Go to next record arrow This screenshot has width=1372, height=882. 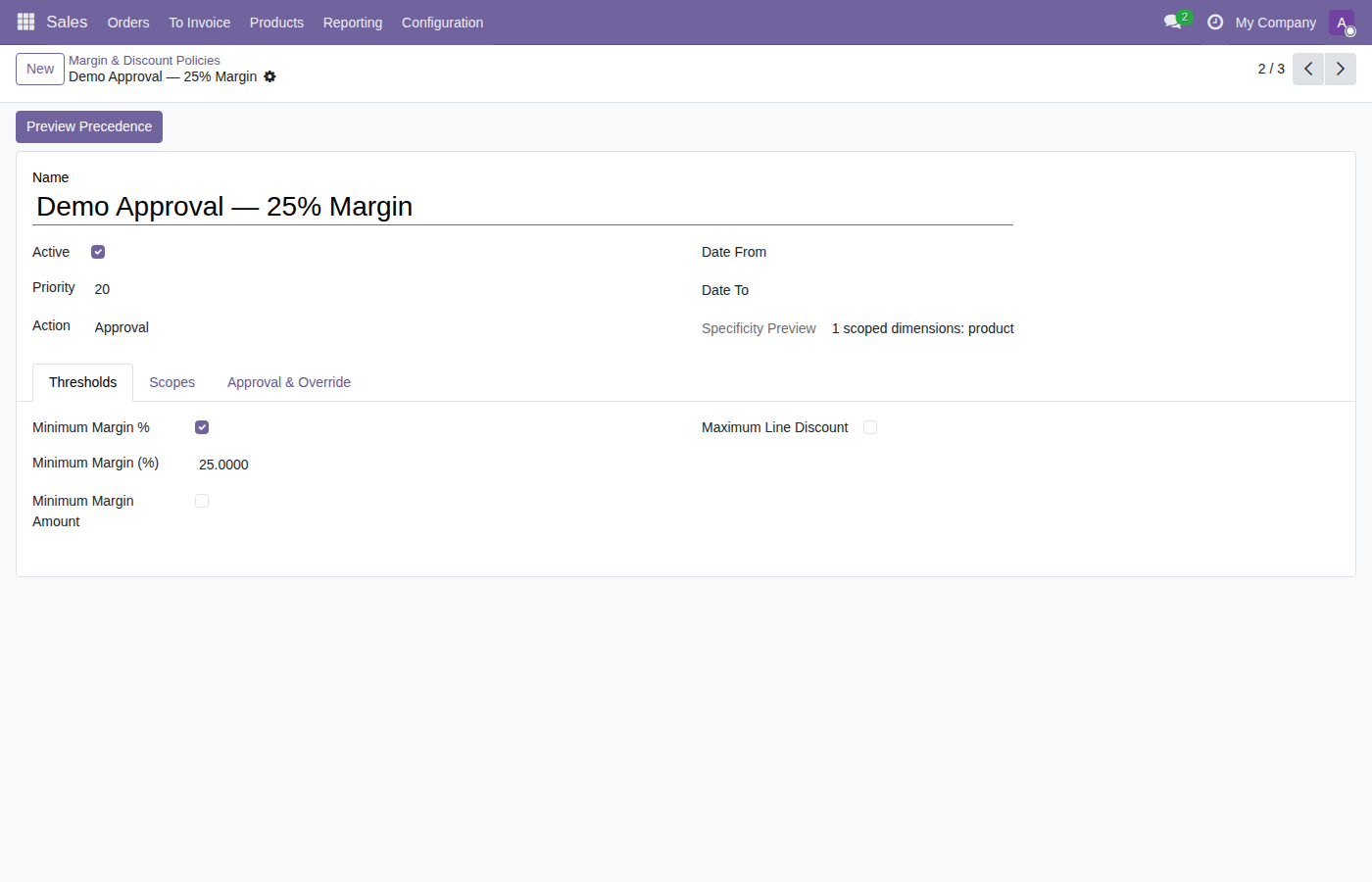point(1341,69)
